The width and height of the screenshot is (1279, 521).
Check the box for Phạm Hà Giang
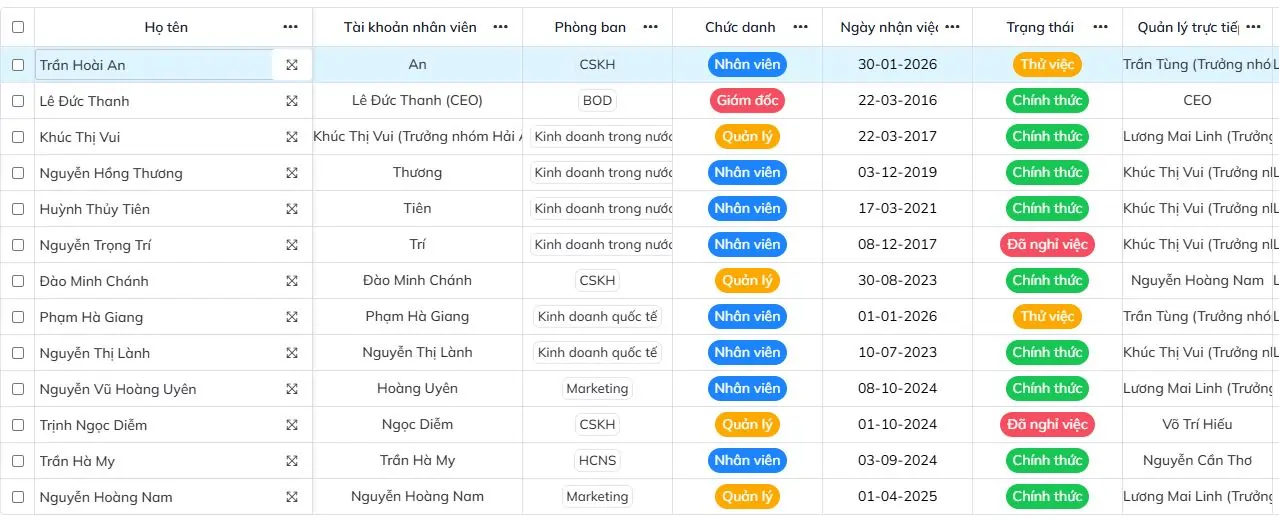point(18,317)
